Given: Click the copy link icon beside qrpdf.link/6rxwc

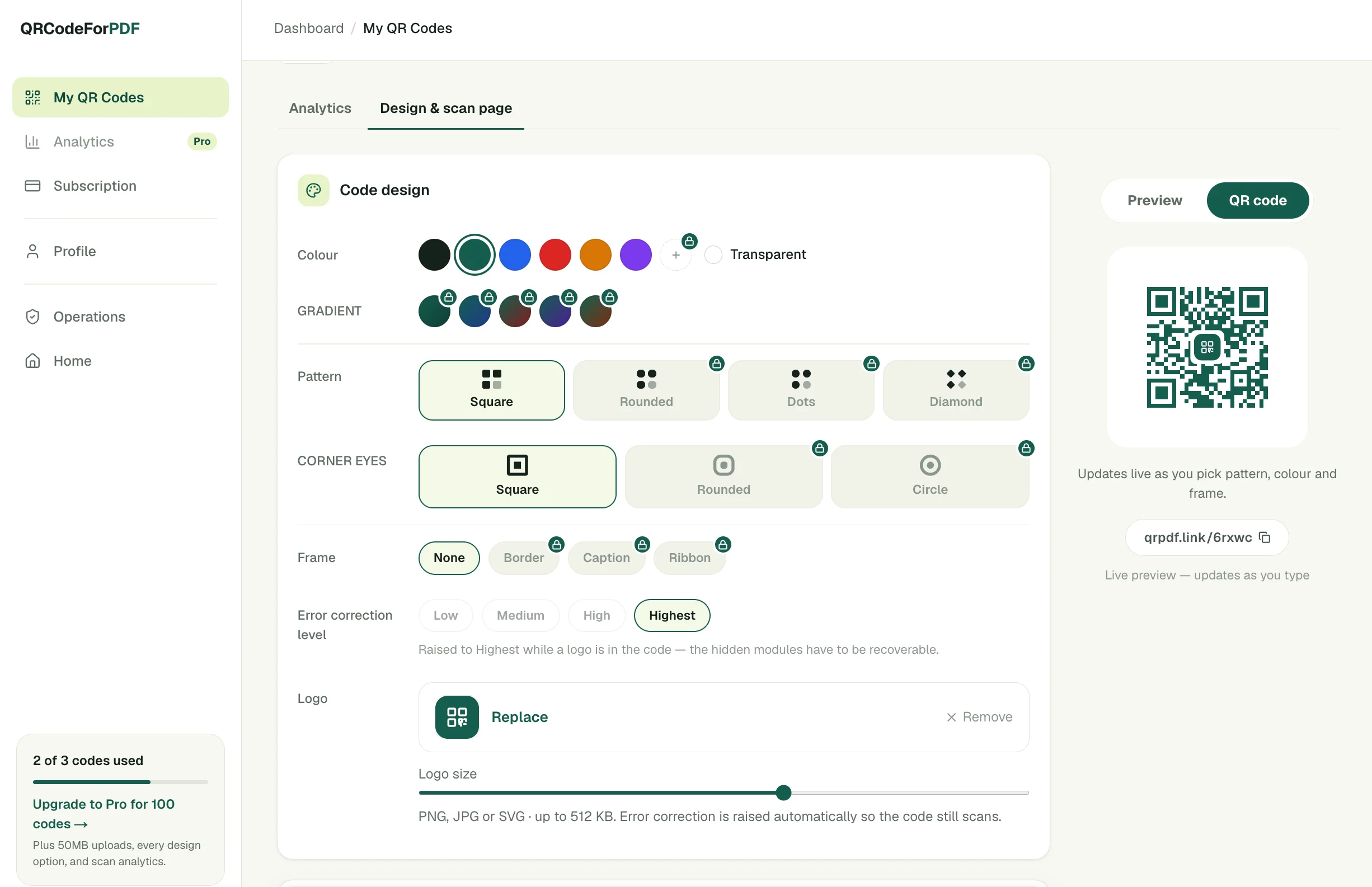Looking at the screenshot, I should pyautogui.click(x=1264, y=537).
